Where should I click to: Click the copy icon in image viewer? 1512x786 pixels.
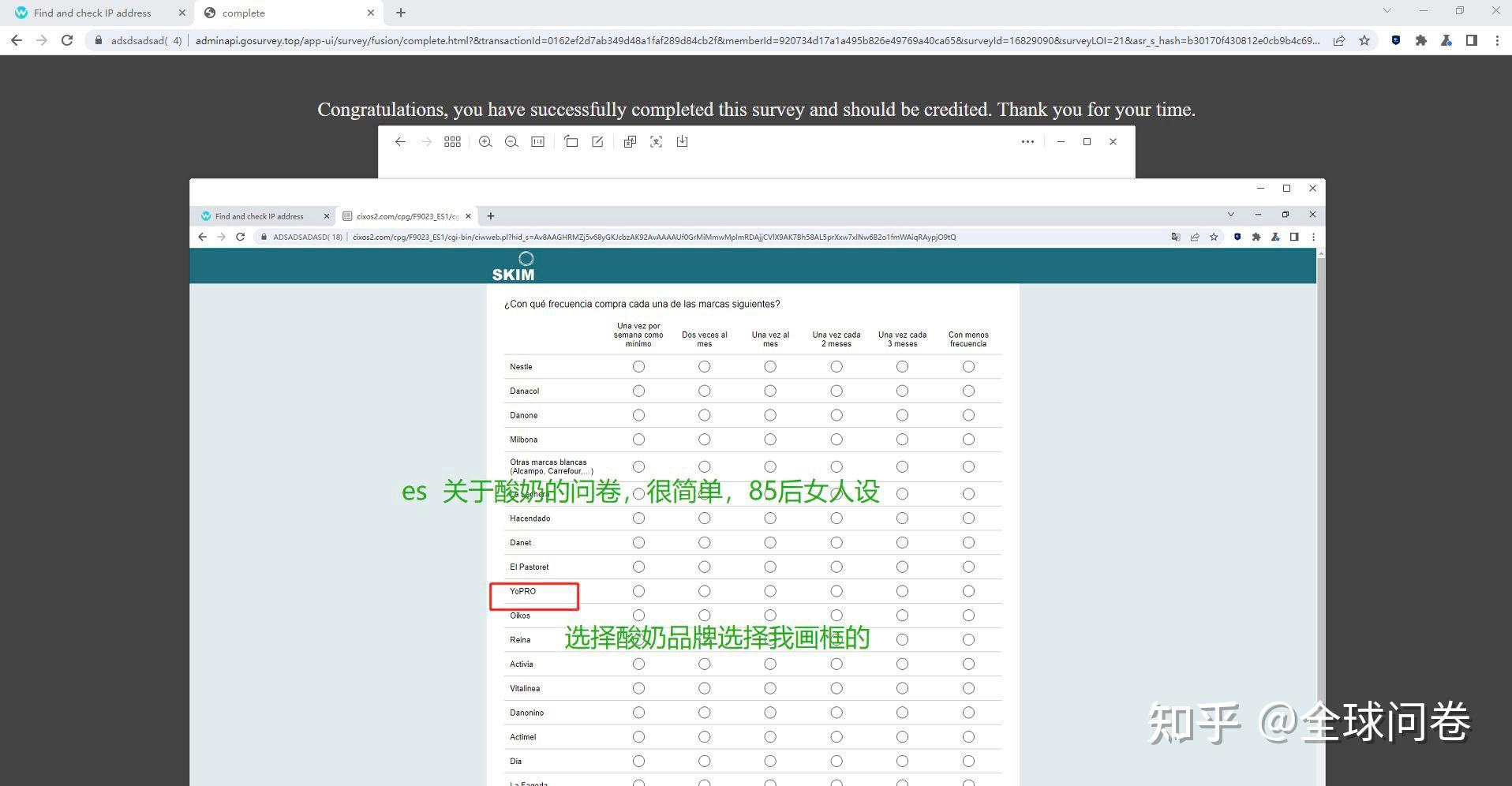click(630, 142)
